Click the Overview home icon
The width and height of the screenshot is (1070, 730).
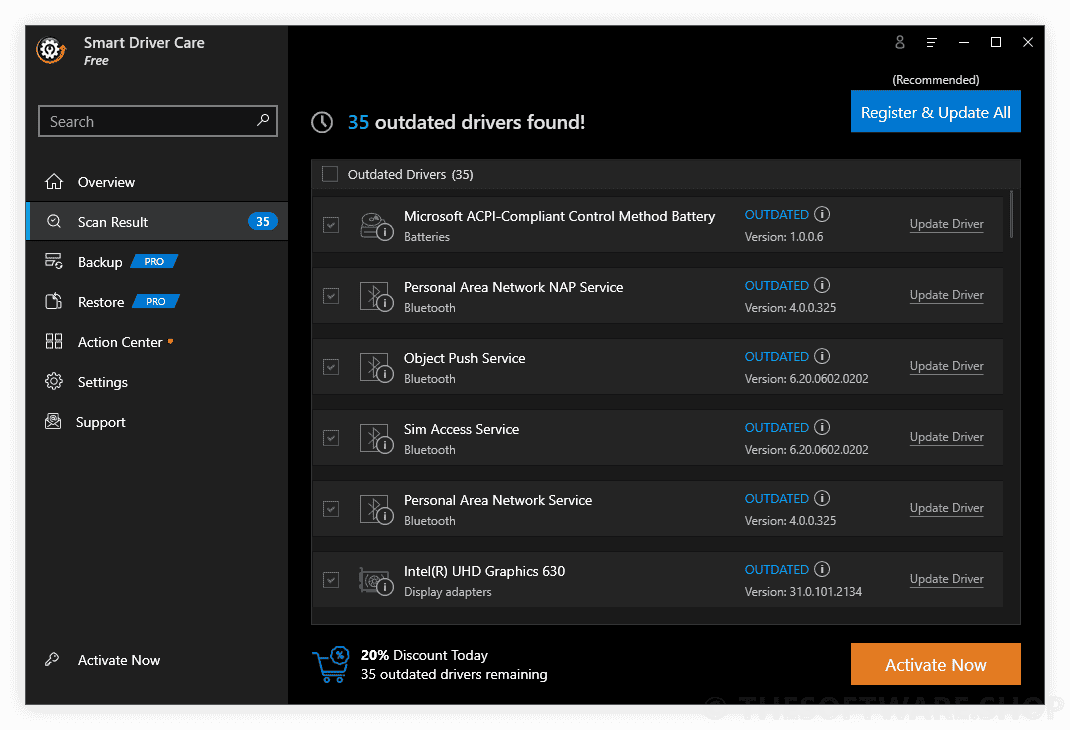pyautogui.click(x=54, y=182)
